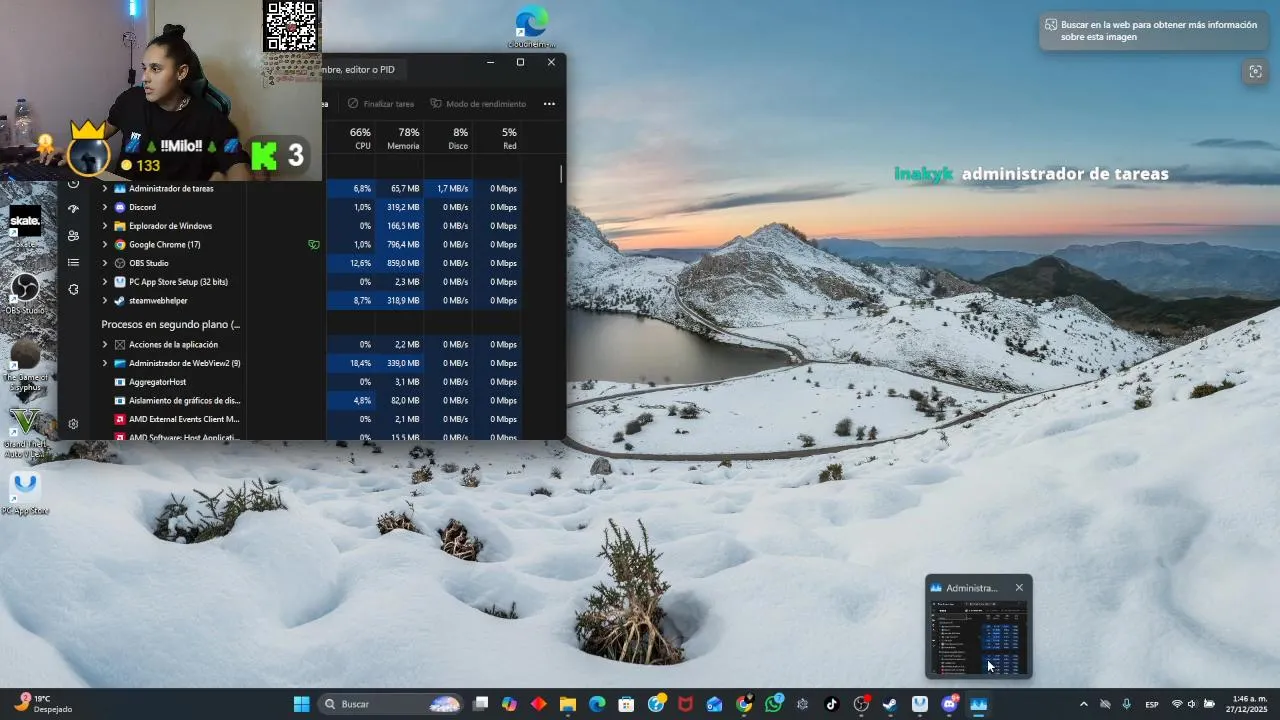Open Task View from the taskbar
Viewport: 1280px width, 720px height.
click(x=480, y=704)
